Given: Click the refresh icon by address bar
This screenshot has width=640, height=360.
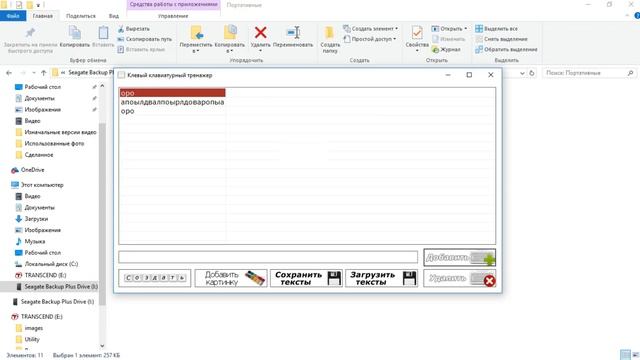Looking at the screenshot, I should 532,73.
